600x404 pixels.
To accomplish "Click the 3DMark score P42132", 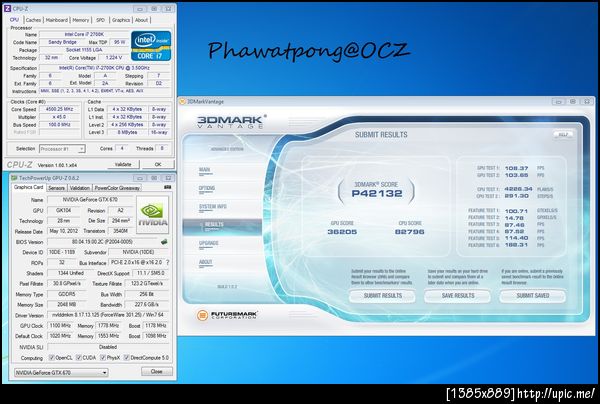I will point(377,194).
